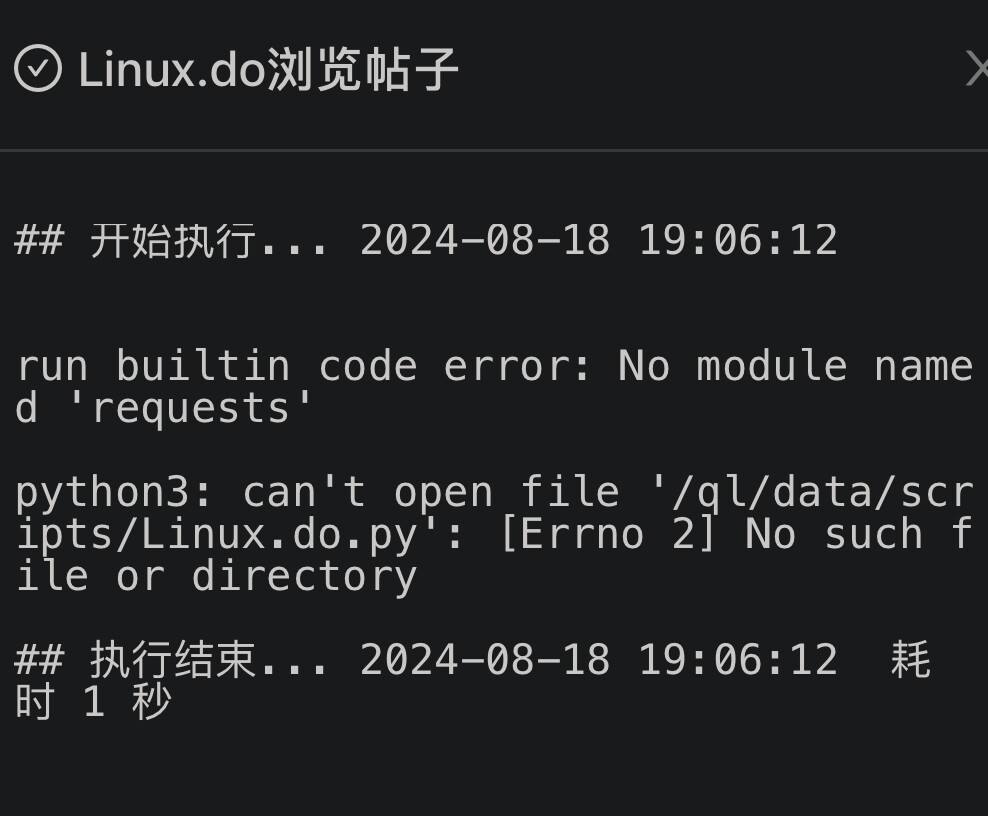Image resolution: width=988 pixels, height=816 pixels.
Task: Click the 'ile or directory' line
Action: click(x=216, y=577)
